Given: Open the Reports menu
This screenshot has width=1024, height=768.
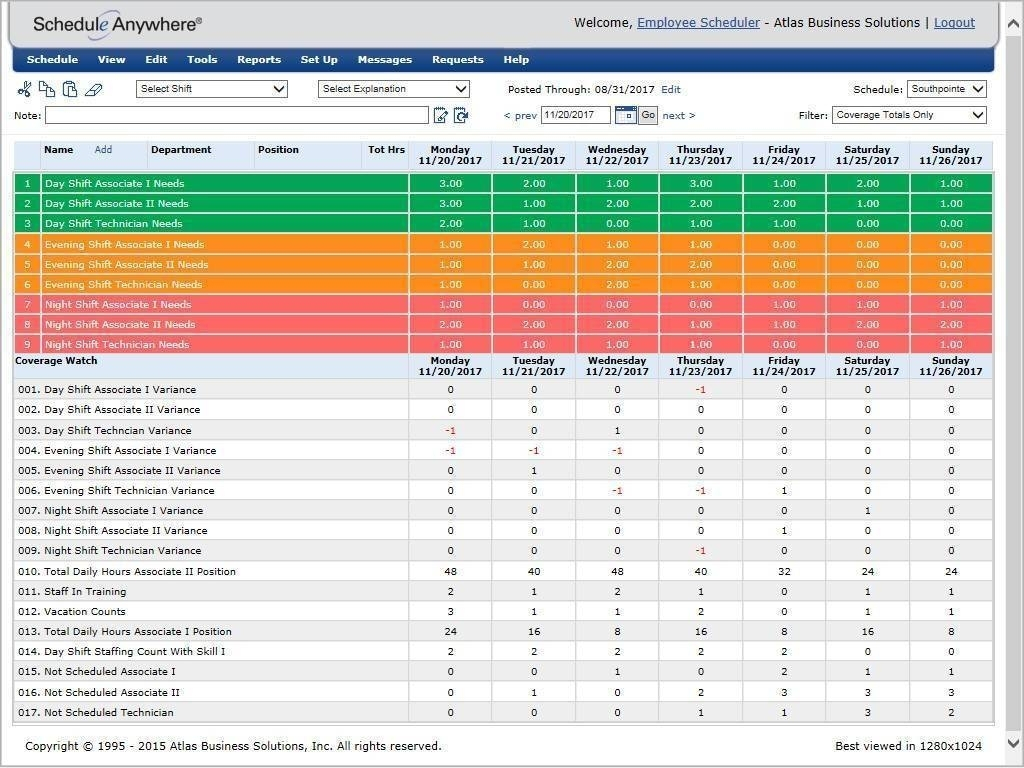Looking at the screenshot, I should click(x=259, y=60).
